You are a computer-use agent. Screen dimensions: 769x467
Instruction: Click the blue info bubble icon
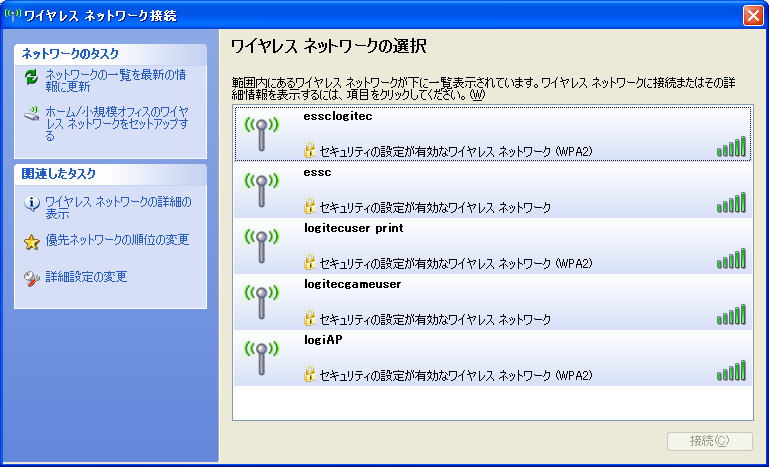coord(31,203)
